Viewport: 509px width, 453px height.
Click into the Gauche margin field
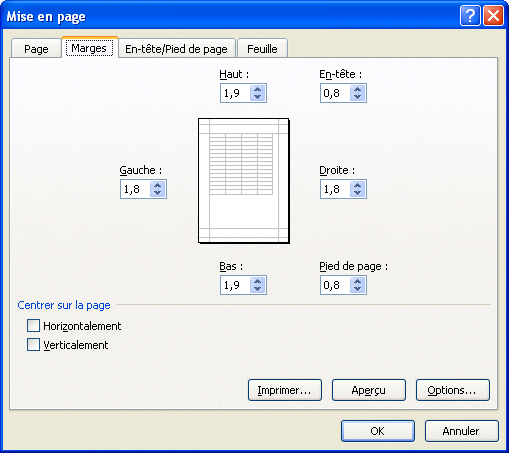(x=135, y=189)
